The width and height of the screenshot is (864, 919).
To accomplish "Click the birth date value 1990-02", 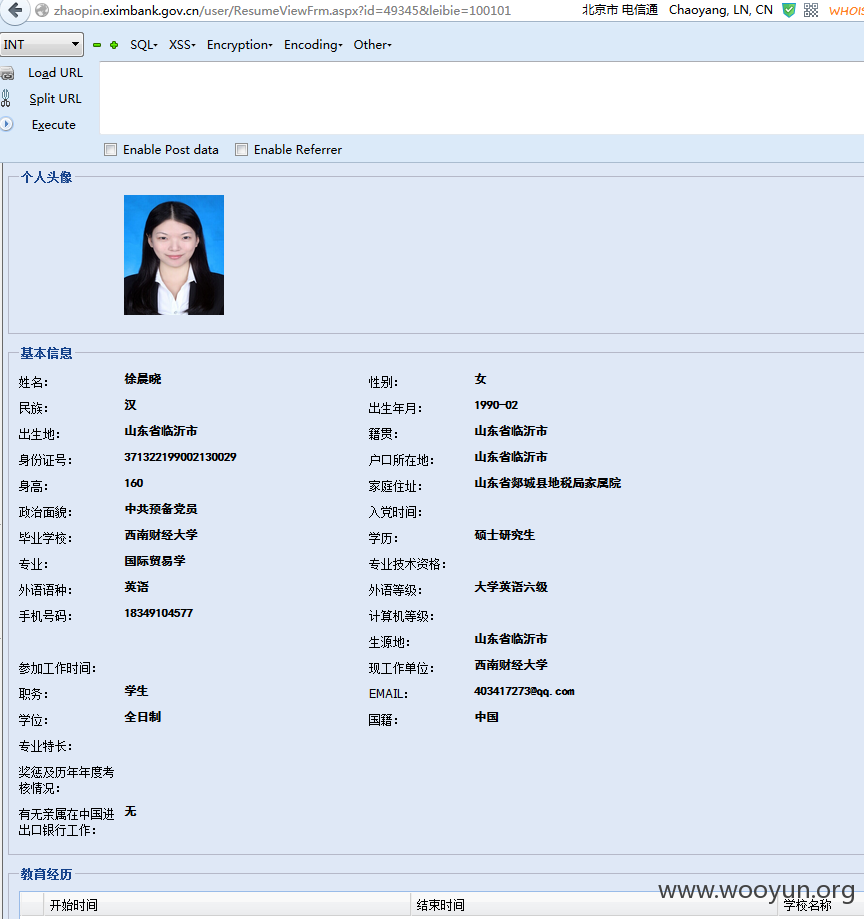I will click(496, 405).
